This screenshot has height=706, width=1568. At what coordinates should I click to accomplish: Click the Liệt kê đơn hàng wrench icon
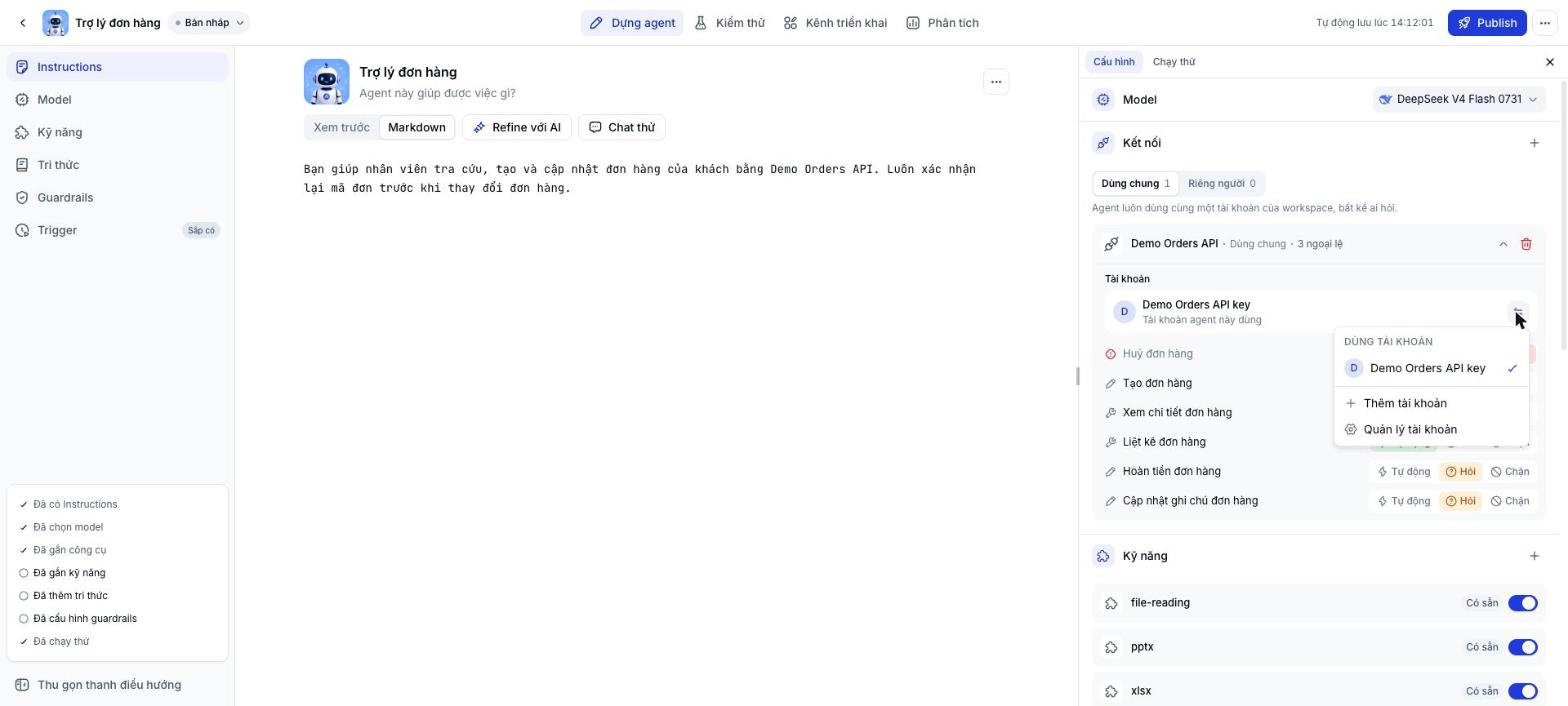(x=1110, y=442)
